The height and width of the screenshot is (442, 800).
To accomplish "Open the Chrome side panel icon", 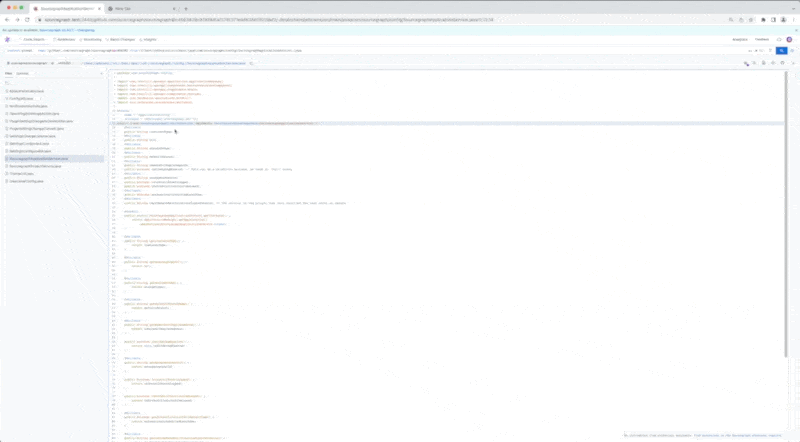I will (773, 20).
